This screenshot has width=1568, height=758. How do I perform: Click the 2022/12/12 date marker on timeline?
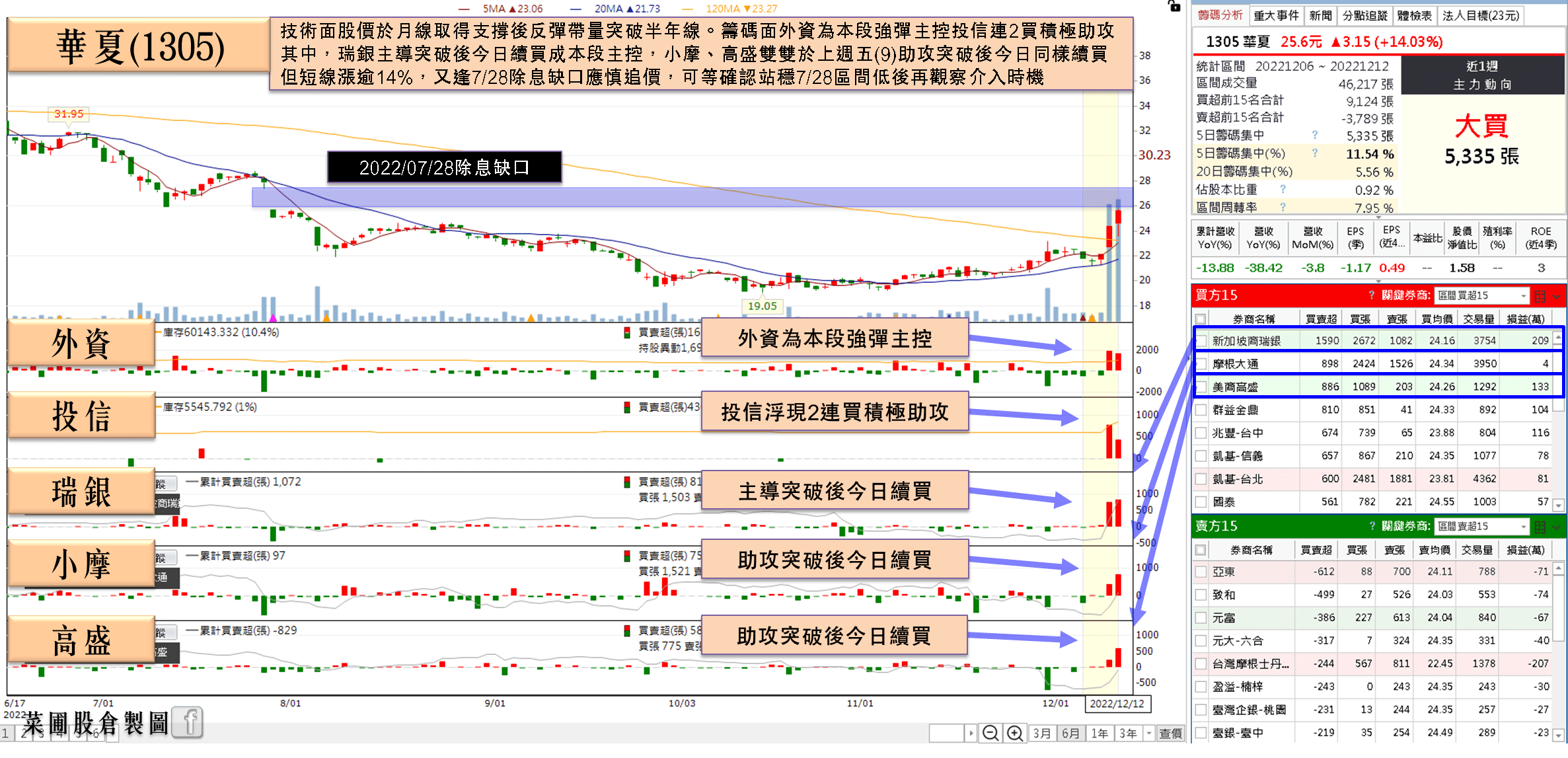1117,704
